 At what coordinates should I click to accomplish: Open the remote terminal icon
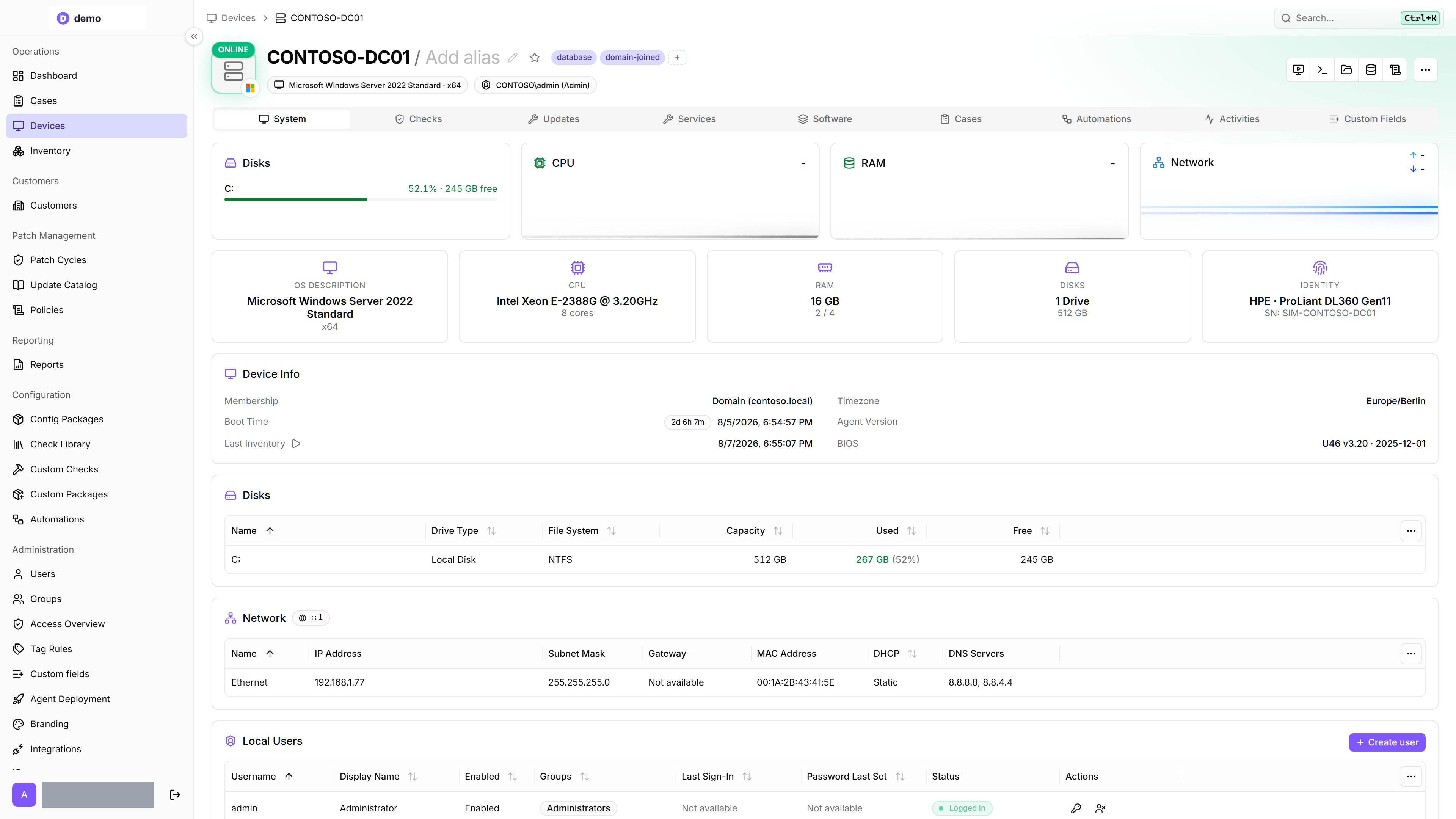pyautogui.click(x=1323, y=70)
